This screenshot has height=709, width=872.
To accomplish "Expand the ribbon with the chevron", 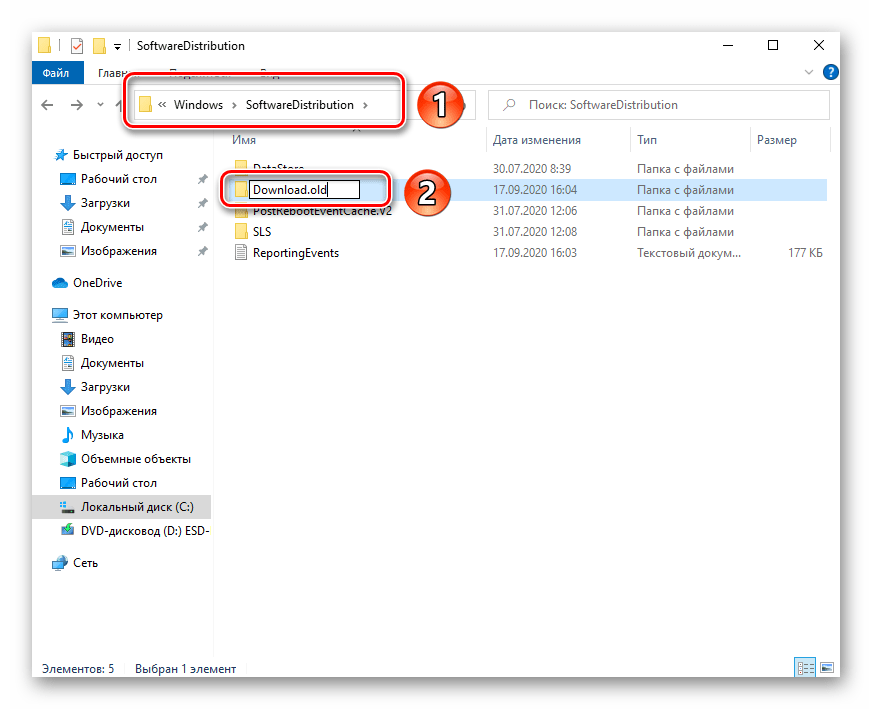I will click(x=809, y=72).
